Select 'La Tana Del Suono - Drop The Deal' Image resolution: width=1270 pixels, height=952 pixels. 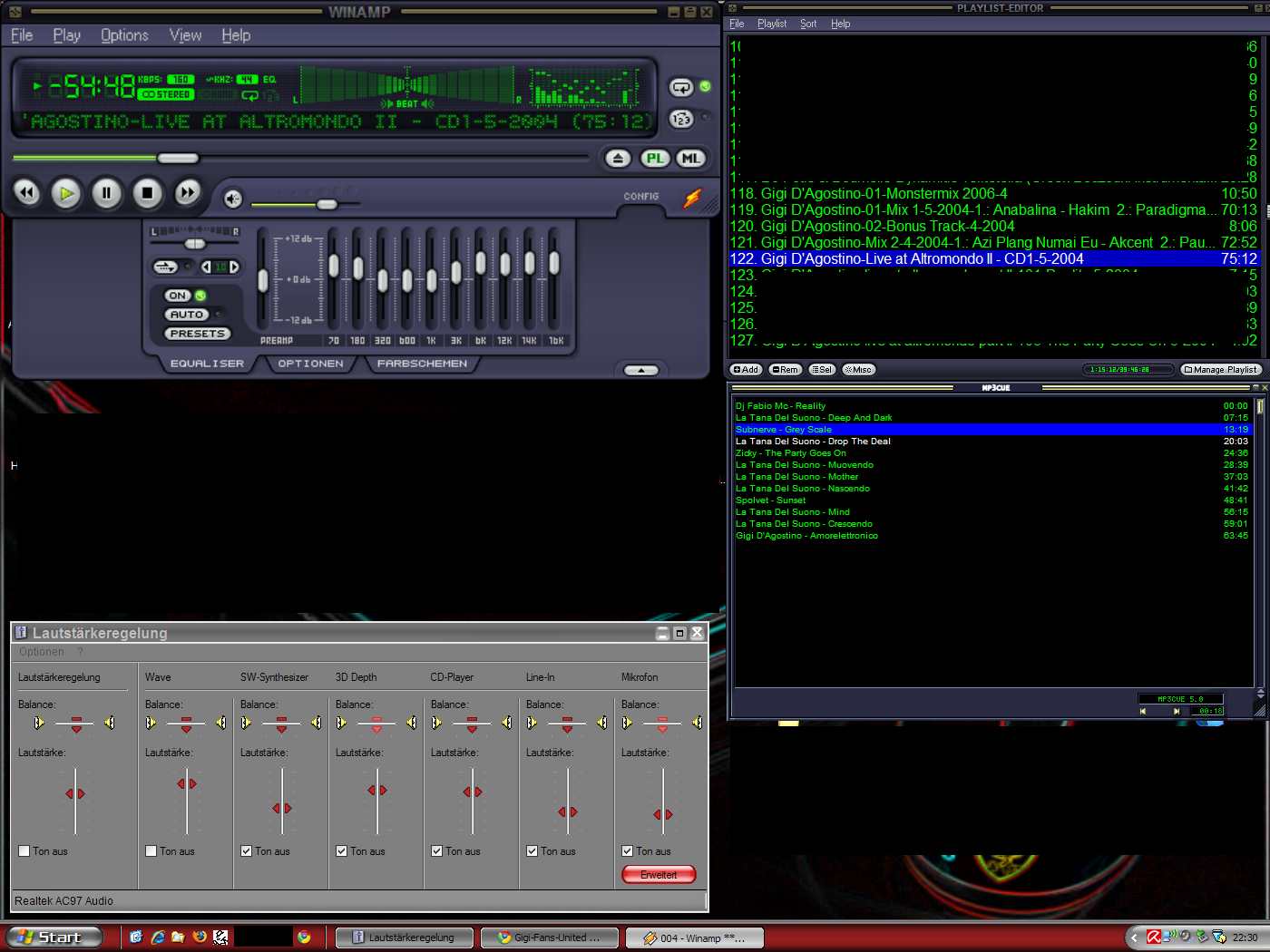click(992, 442)
